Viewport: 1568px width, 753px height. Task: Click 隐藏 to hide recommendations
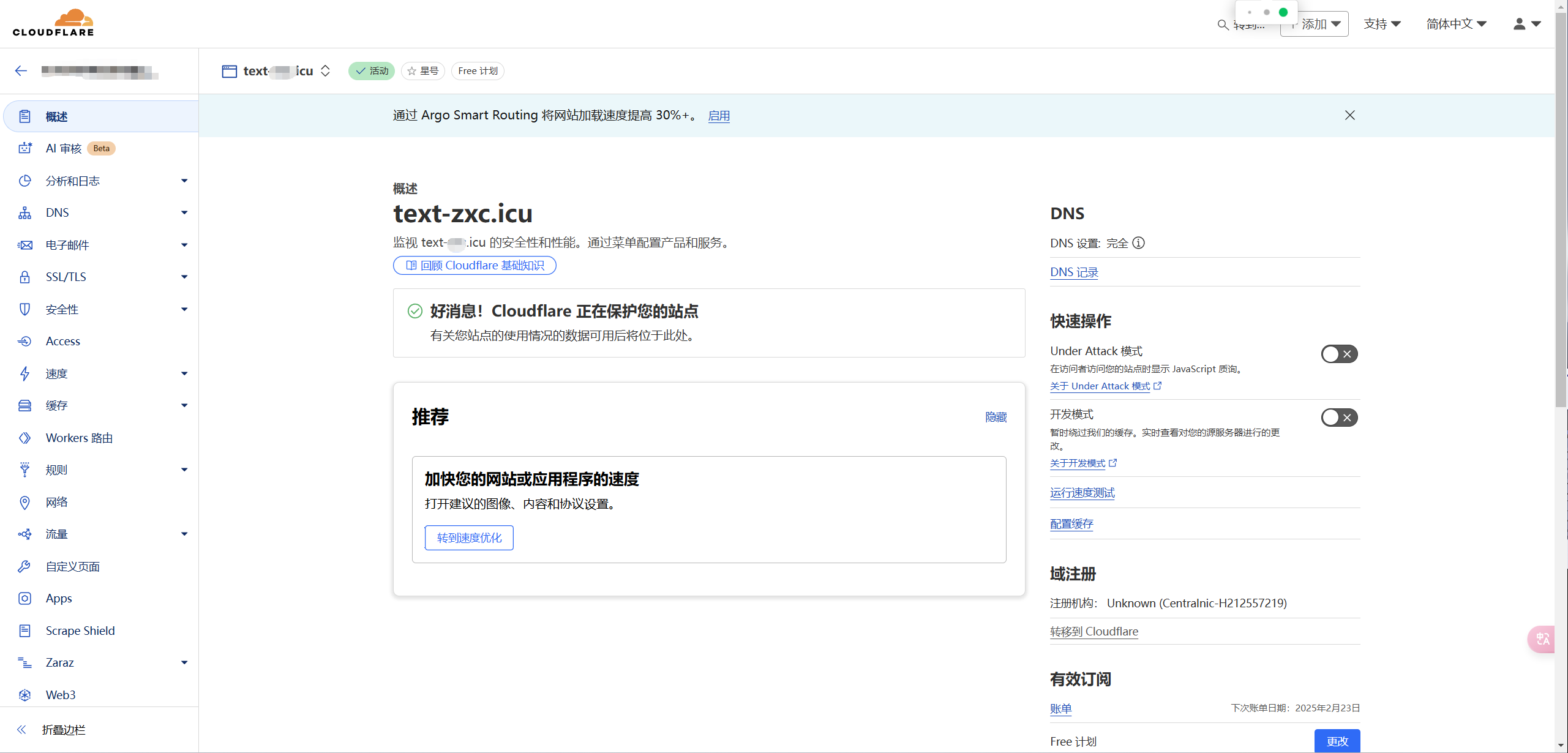point(996,417)
